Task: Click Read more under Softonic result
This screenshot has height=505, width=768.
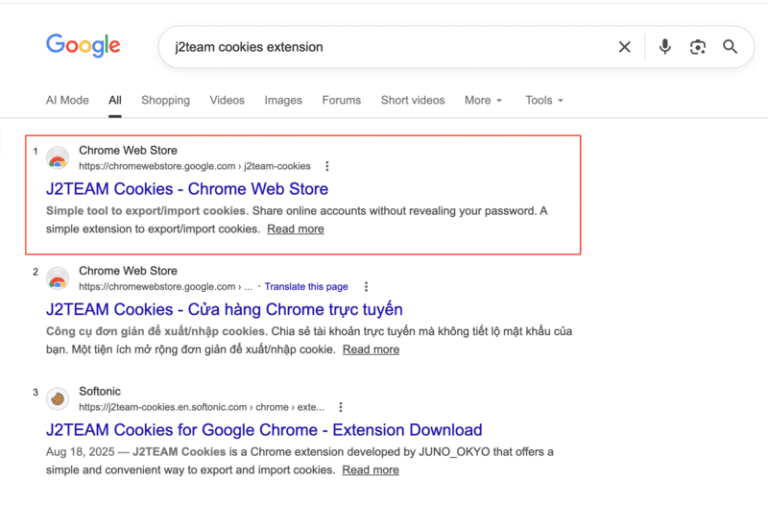Action: coord(370,470)
